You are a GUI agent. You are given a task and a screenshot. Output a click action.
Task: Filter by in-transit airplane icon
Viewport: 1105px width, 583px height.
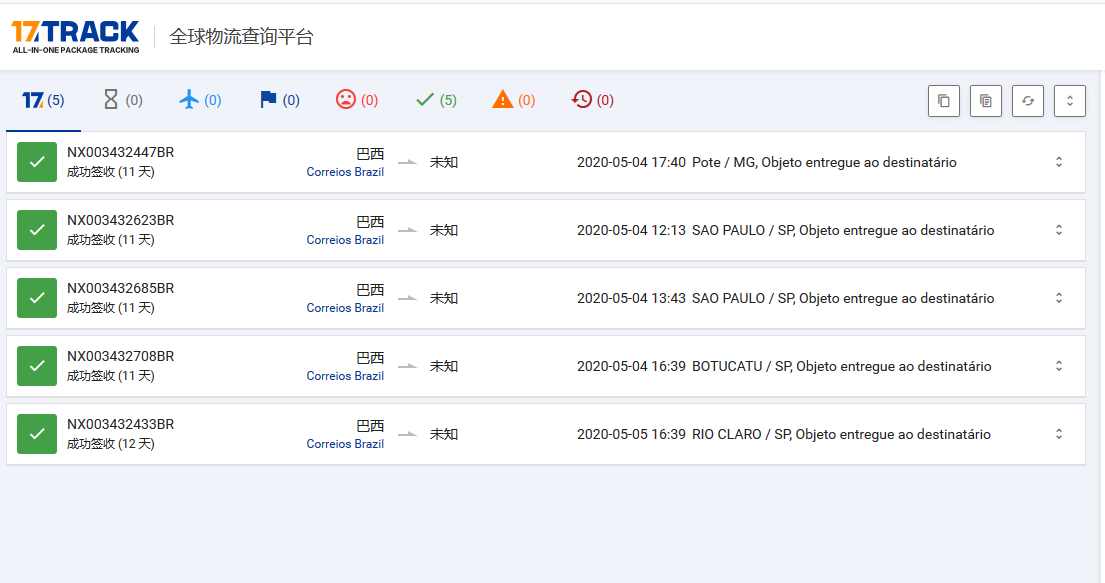[200, 100]
